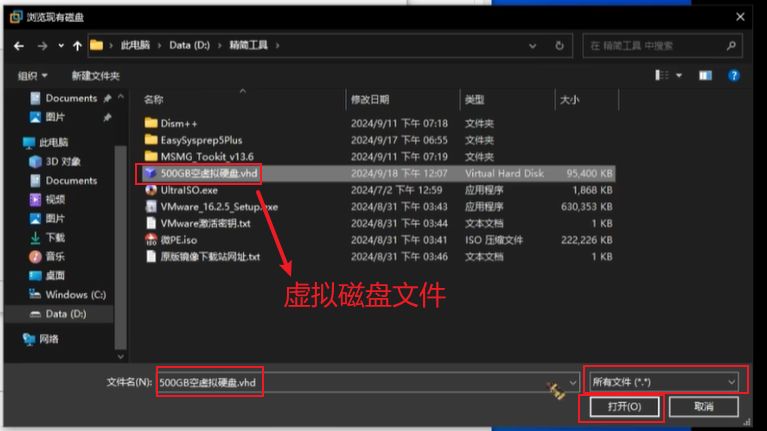Viewport: 767px width, 431px height.
Task: Select the UltraISO.exe application icon
Action: pyautogui.click(x=151, y=190)
